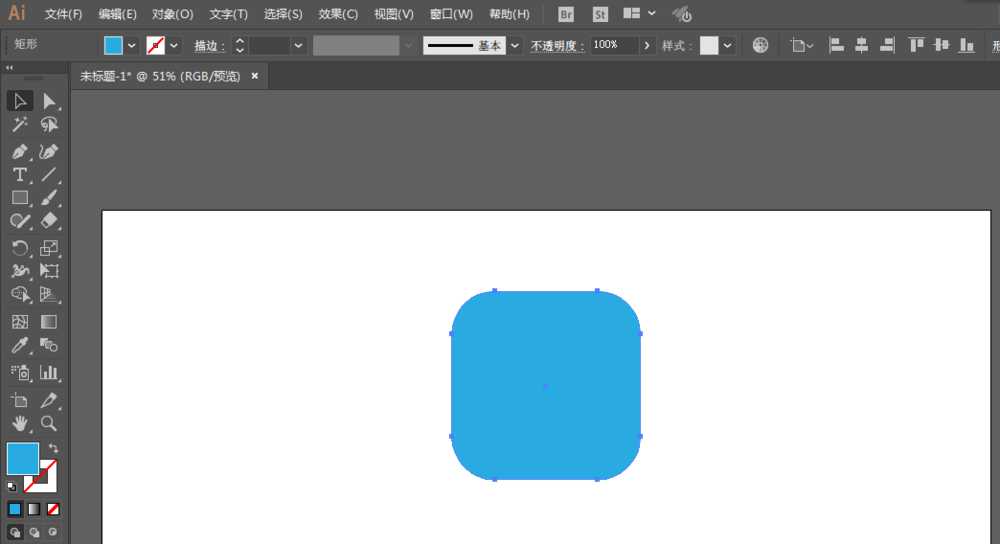Viewport: 1000px width, 544px height.
Task: Open Adobe Bridge with the Br icon
Action: tap(566, 14)
